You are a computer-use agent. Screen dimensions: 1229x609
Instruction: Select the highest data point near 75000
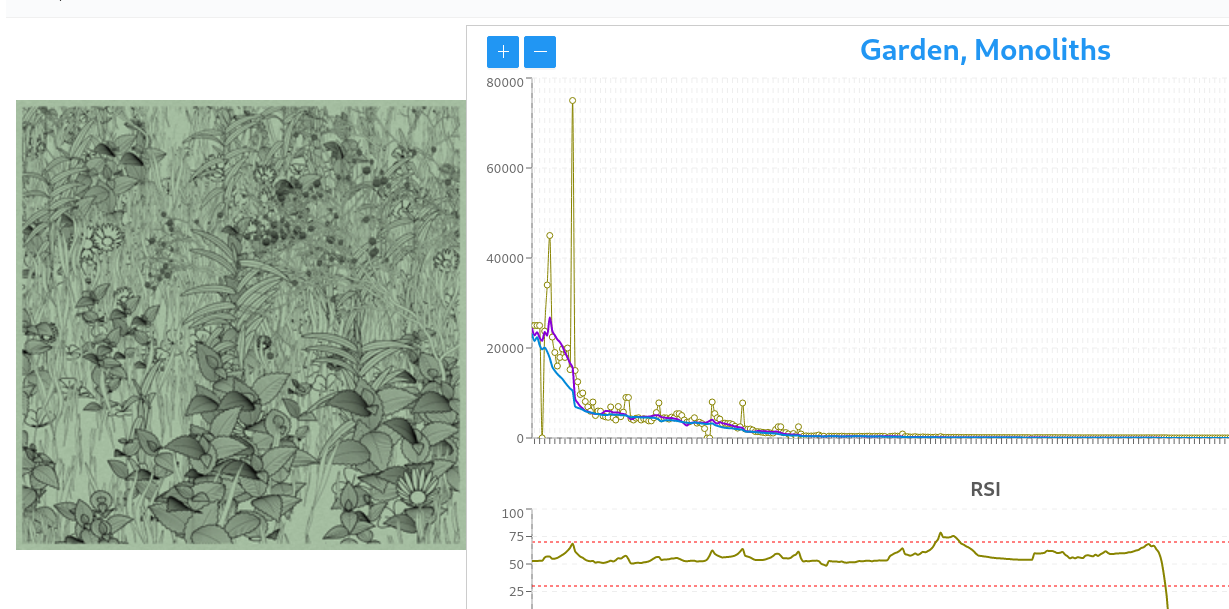click(573, 101)
